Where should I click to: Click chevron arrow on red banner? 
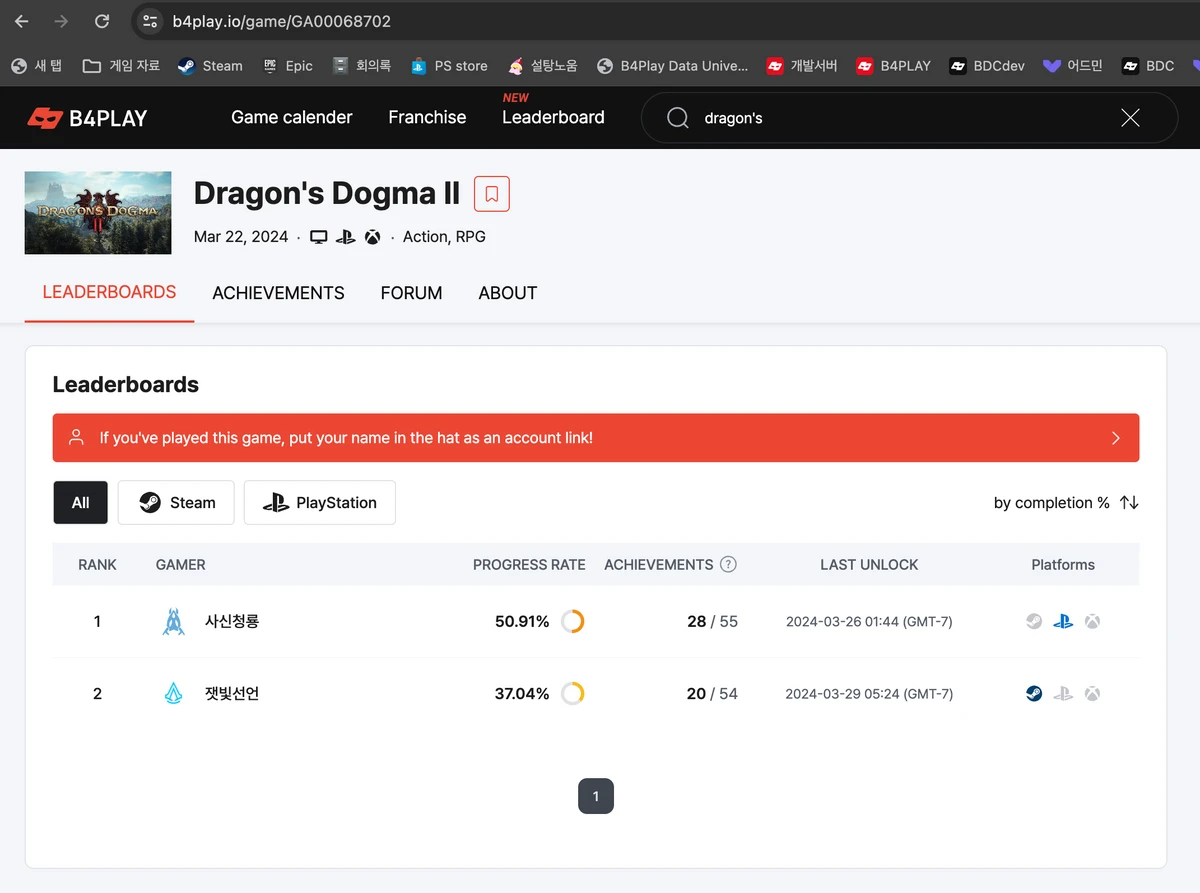pos(1116,438)
